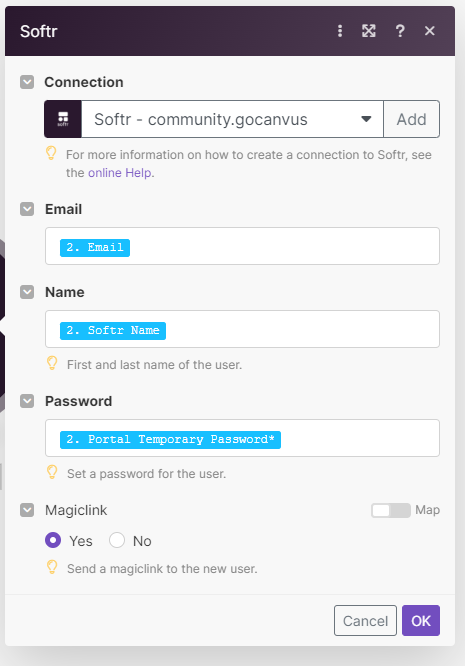
Task: Toggle the Map switch for Magiclink
Action: (391, 510)
